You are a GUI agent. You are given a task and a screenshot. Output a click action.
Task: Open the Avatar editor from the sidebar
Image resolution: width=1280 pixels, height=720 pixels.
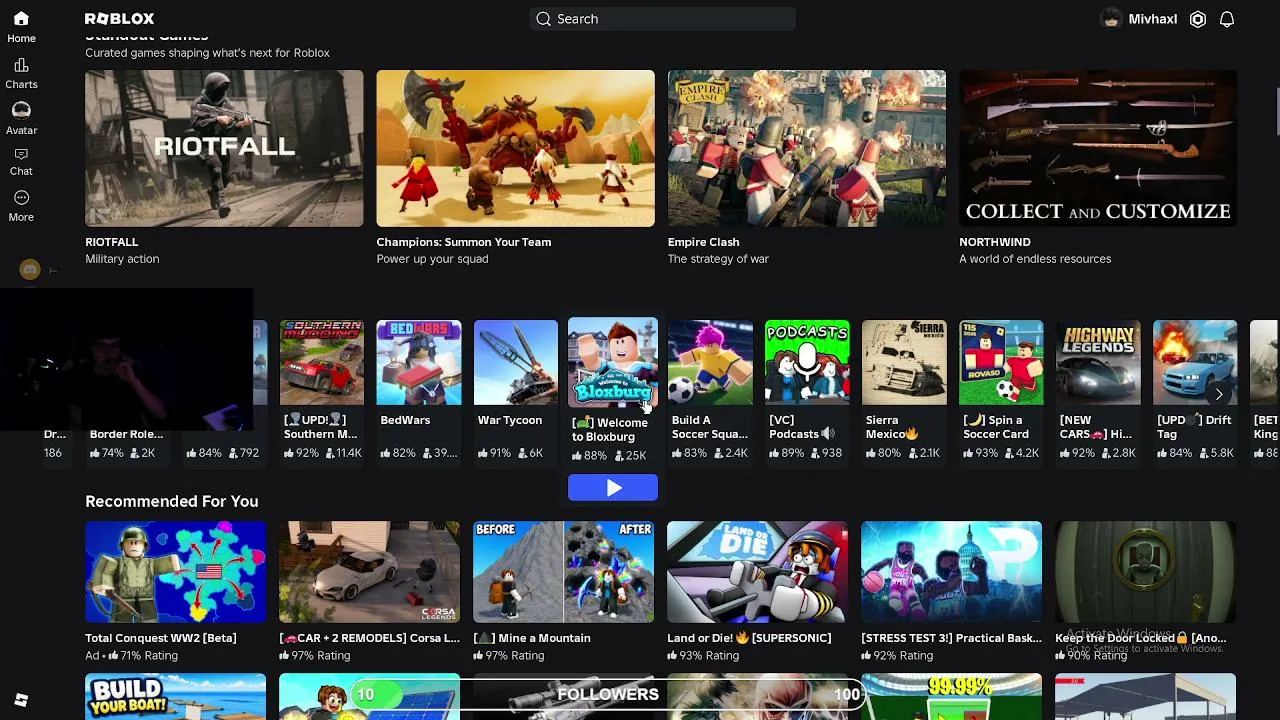click(21, 118)
